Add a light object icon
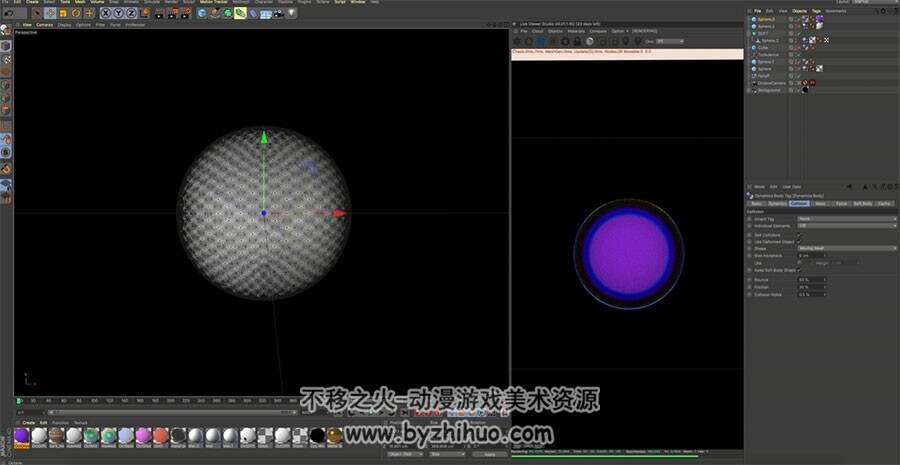900x465 pixels. (x=291, y=13)
